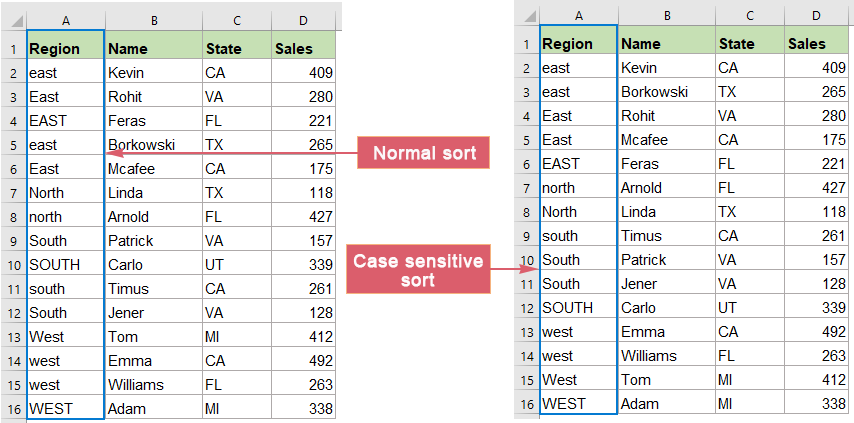This screenshot has height=423, width=854.
Task: Select the cell with 427 in left table
Action: click(303, 217)
